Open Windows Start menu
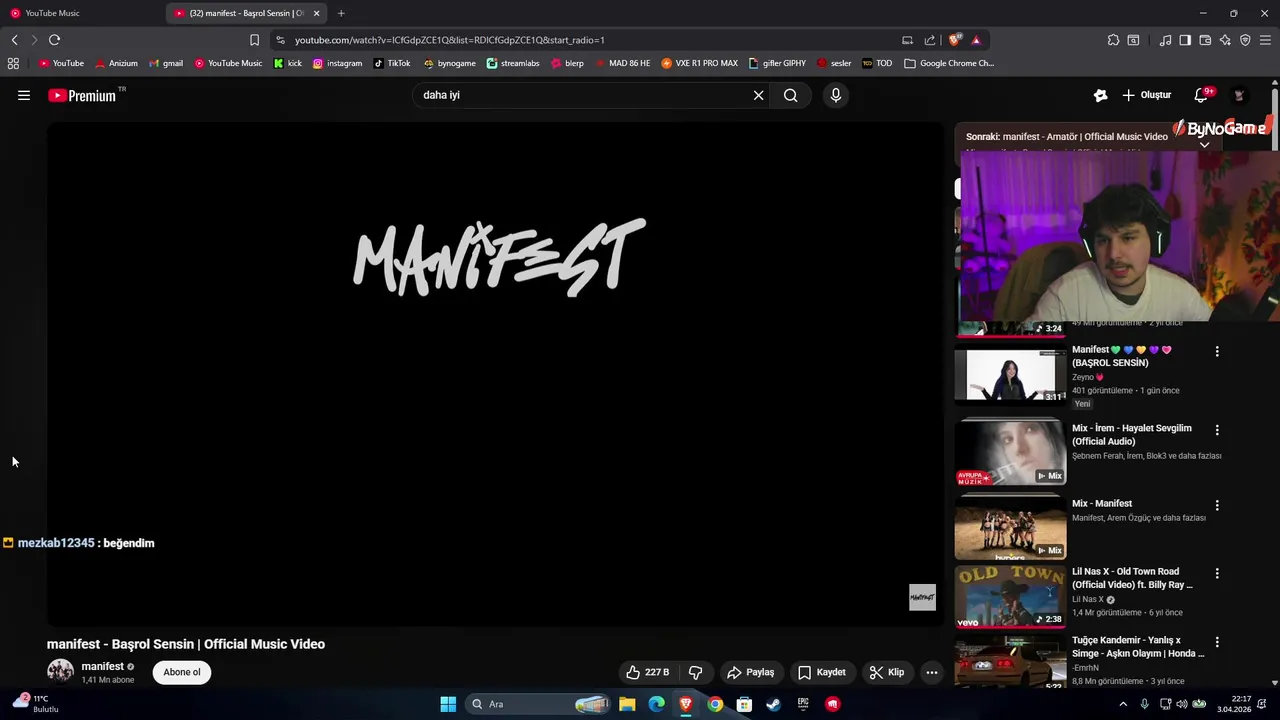 coord(448,704)
